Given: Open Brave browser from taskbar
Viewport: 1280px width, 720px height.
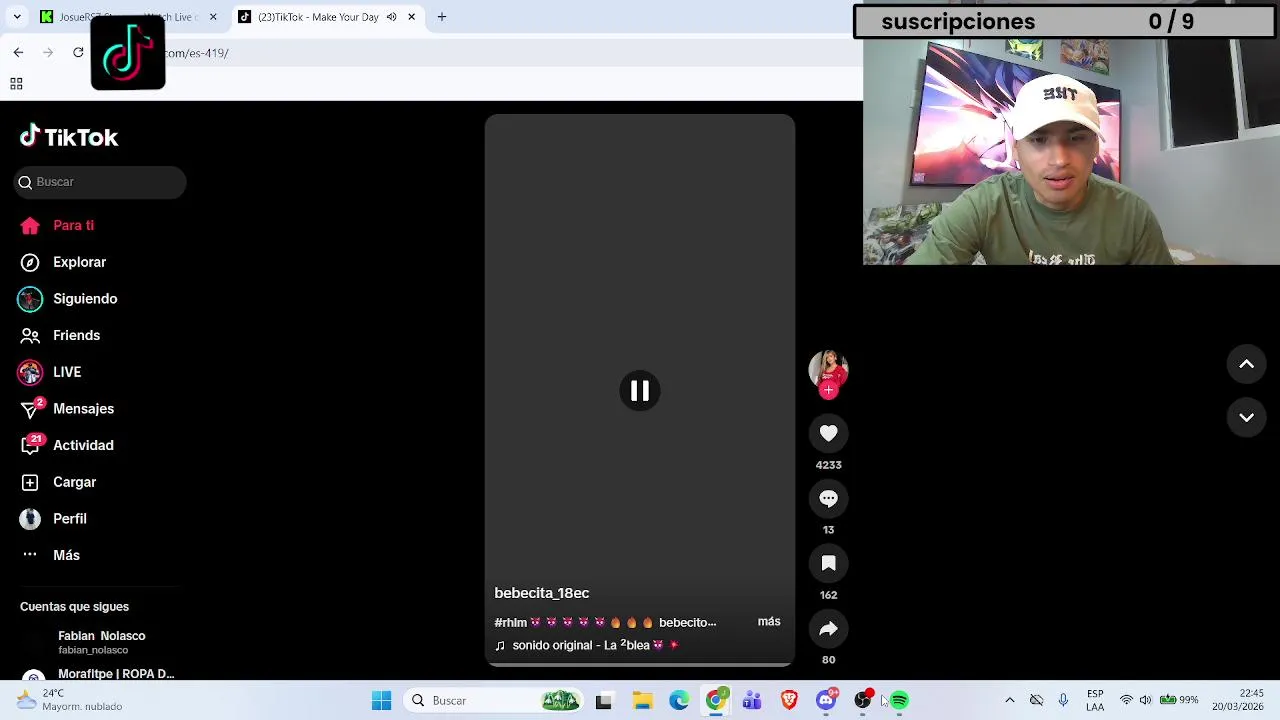Looking at the screenshot, I should [x=789, y=701].
